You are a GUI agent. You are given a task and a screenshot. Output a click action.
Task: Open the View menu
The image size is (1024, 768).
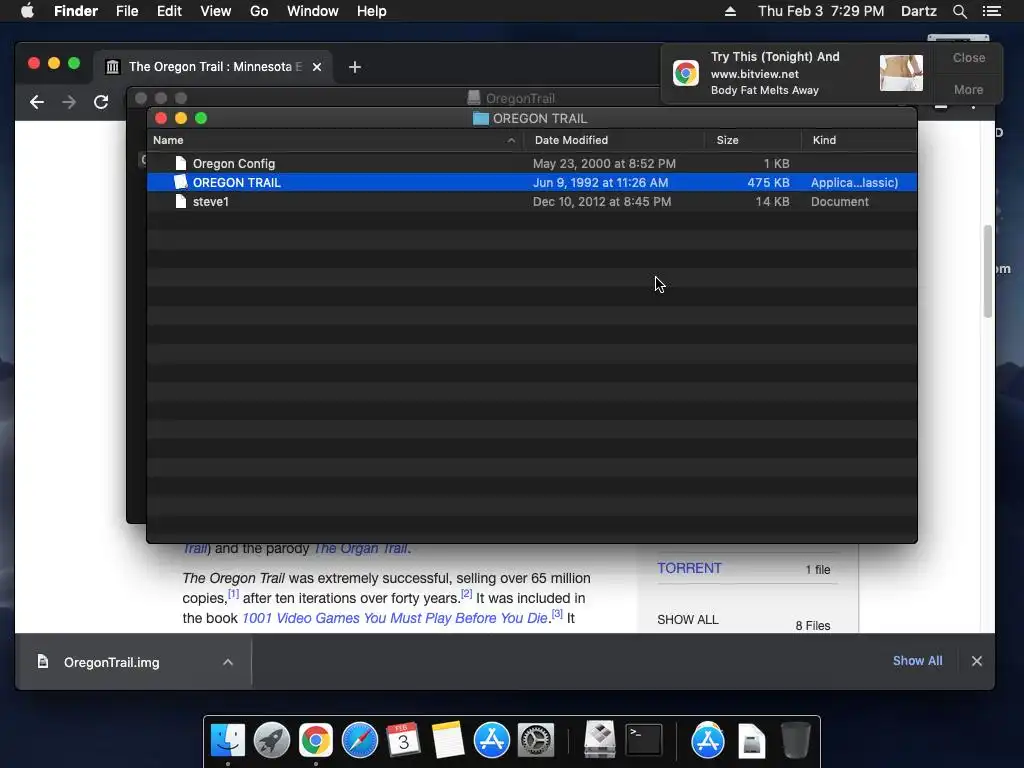click(x=216, y=11)
